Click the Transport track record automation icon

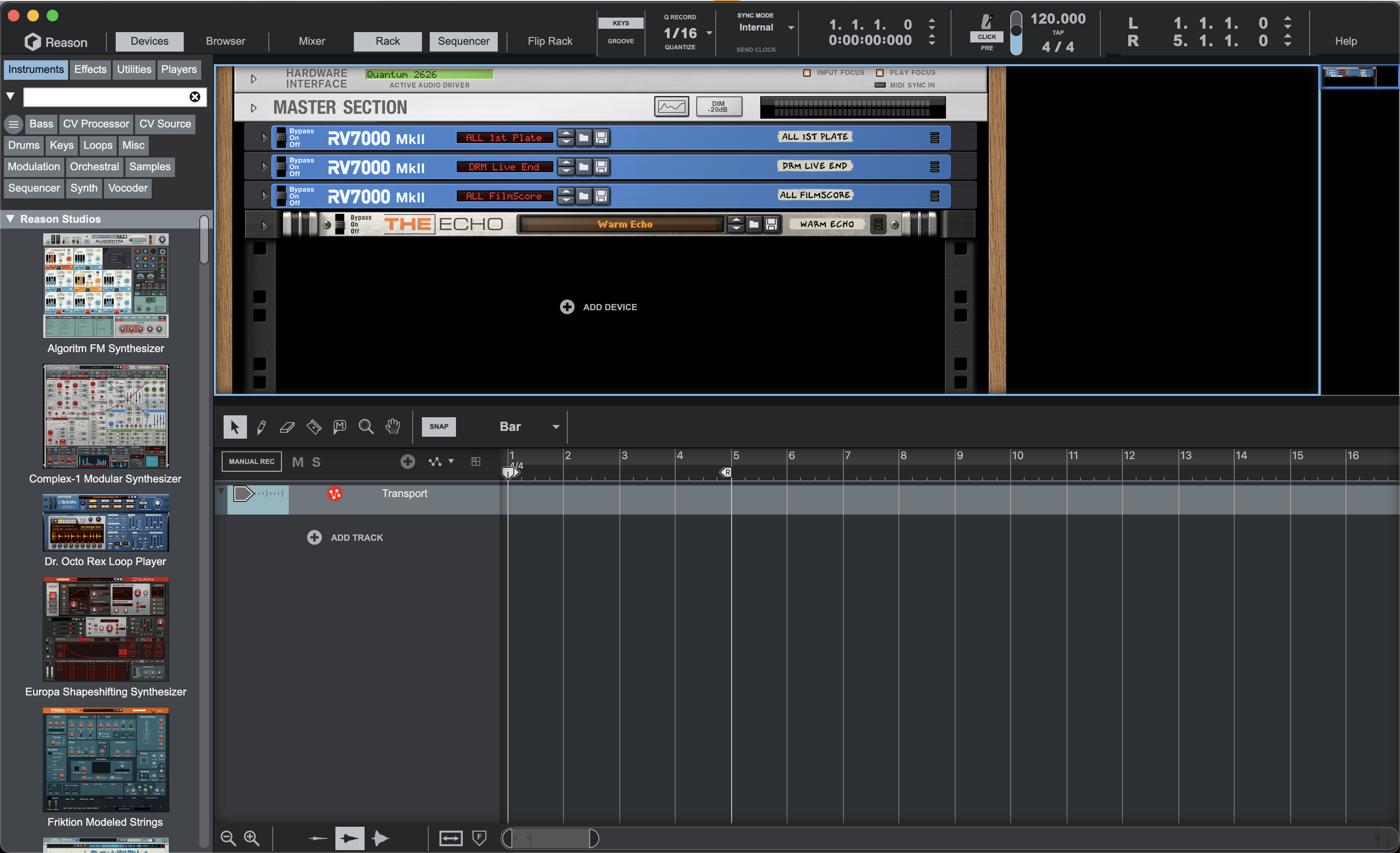click(x=334, y=494)
